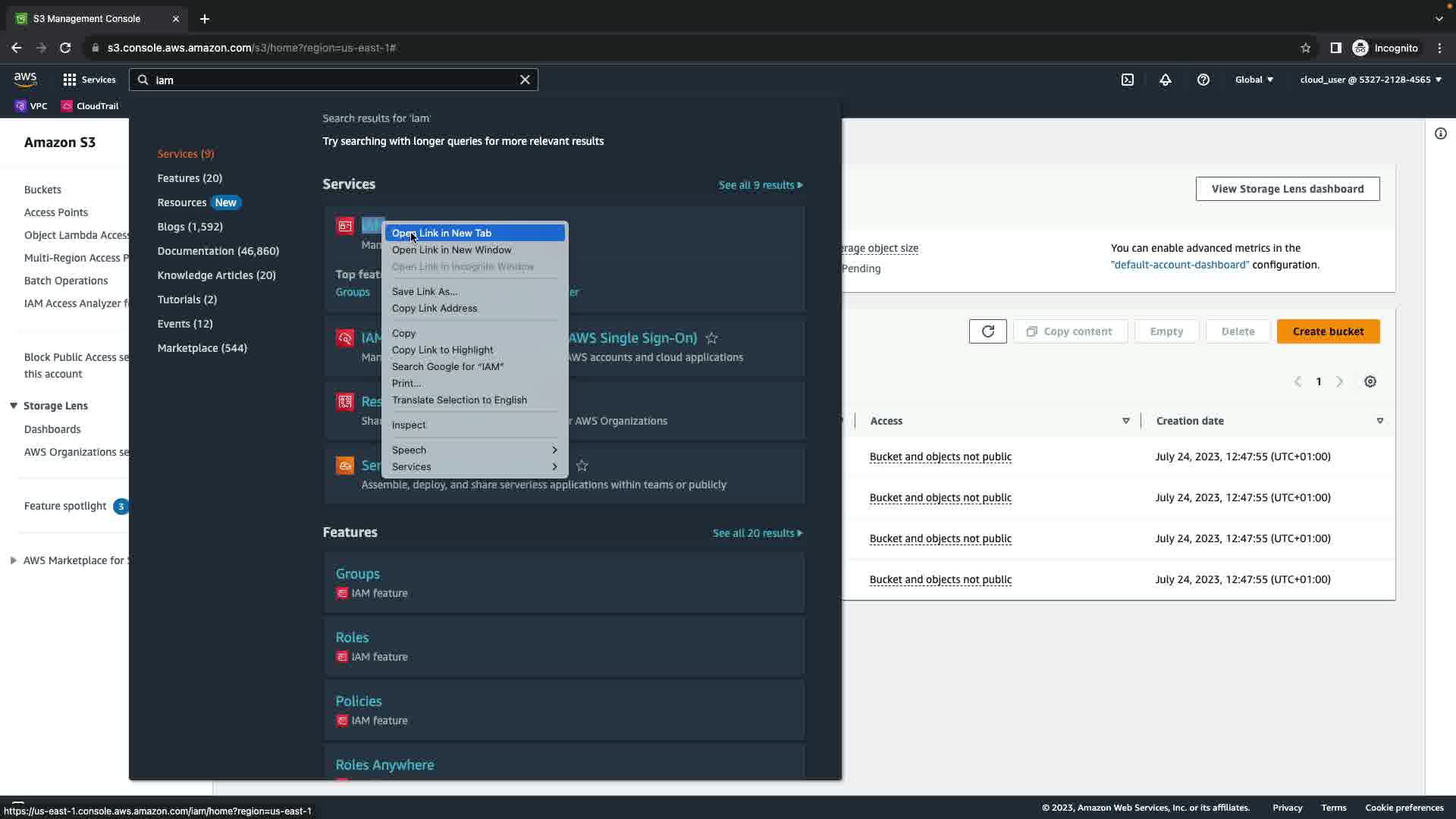Image resolution: width=1456 pixels, height=819 pixels.
Task: Click the Create bucket button
Action: (x=1328, y=331)
